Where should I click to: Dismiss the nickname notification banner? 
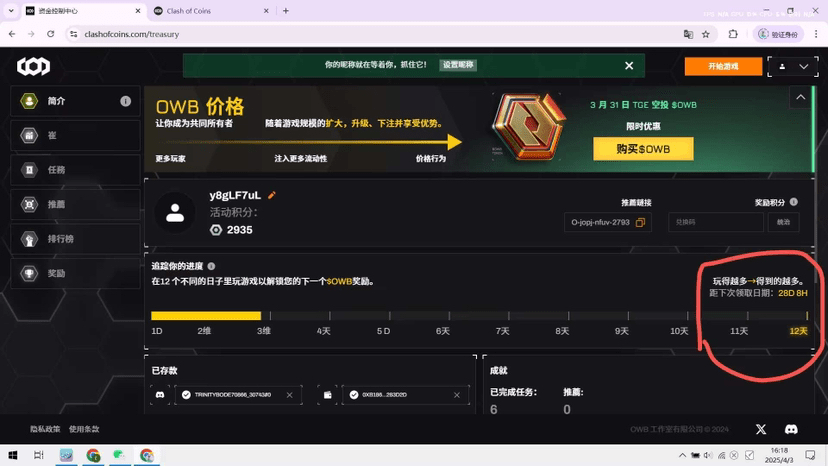[x=629, y=66]
